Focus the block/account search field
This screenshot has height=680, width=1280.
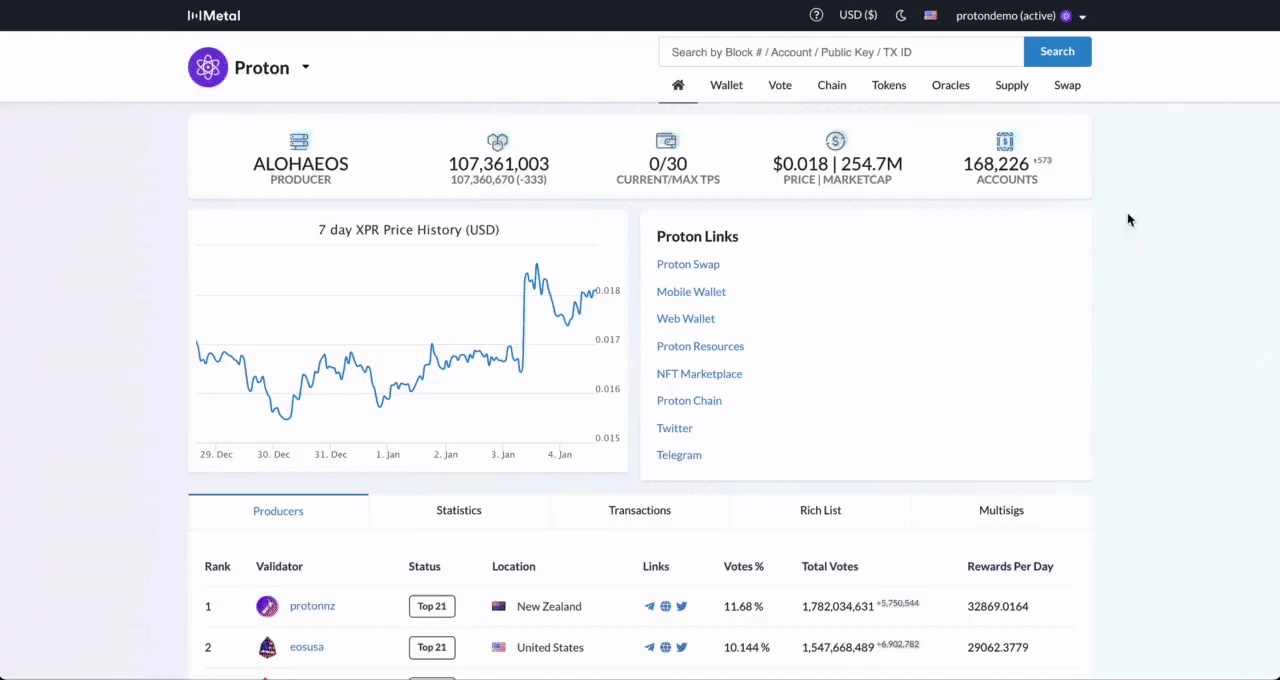(x=841, y=52)
